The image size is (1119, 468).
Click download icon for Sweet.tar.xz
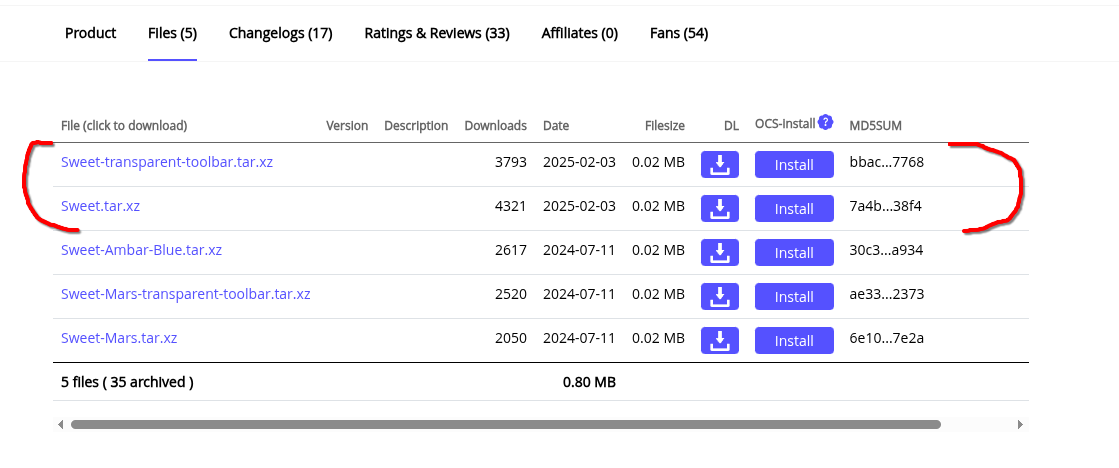click(x=720, y=208)
